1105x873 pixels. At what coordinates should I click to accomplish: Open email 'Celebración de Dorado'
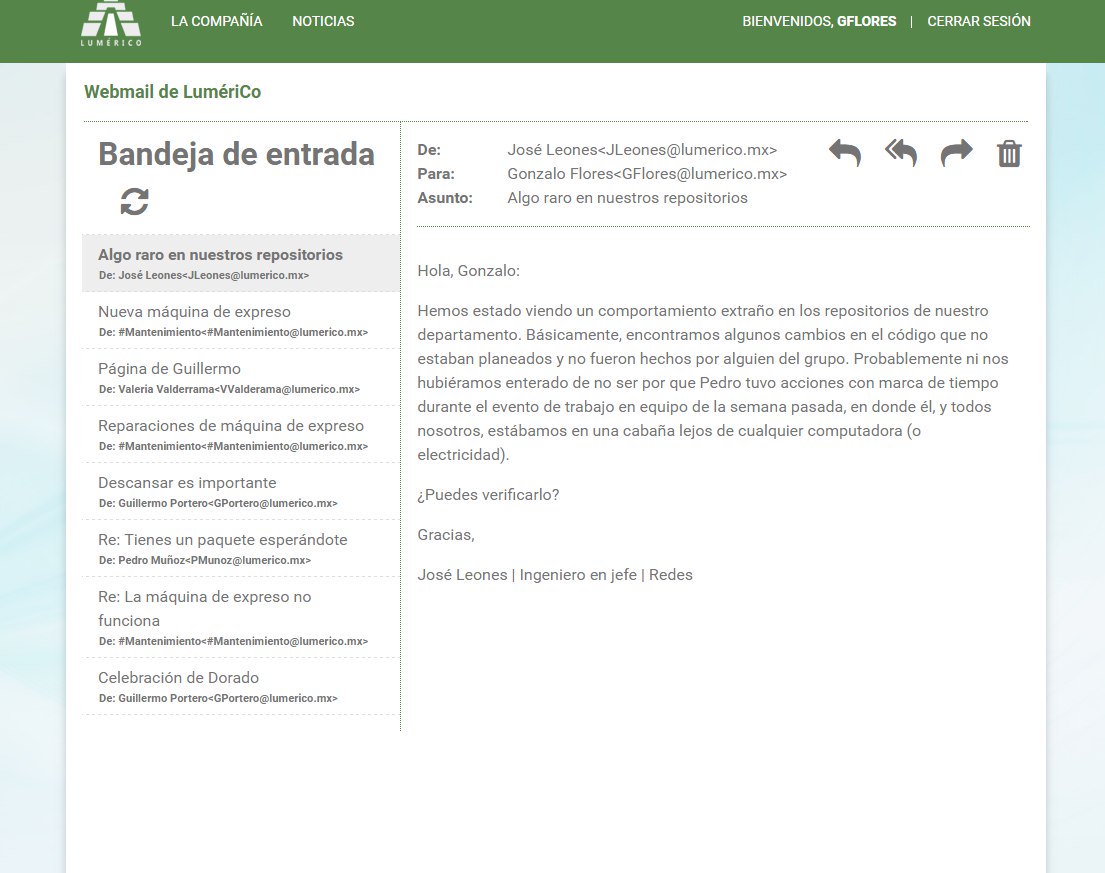pos(241,687)
